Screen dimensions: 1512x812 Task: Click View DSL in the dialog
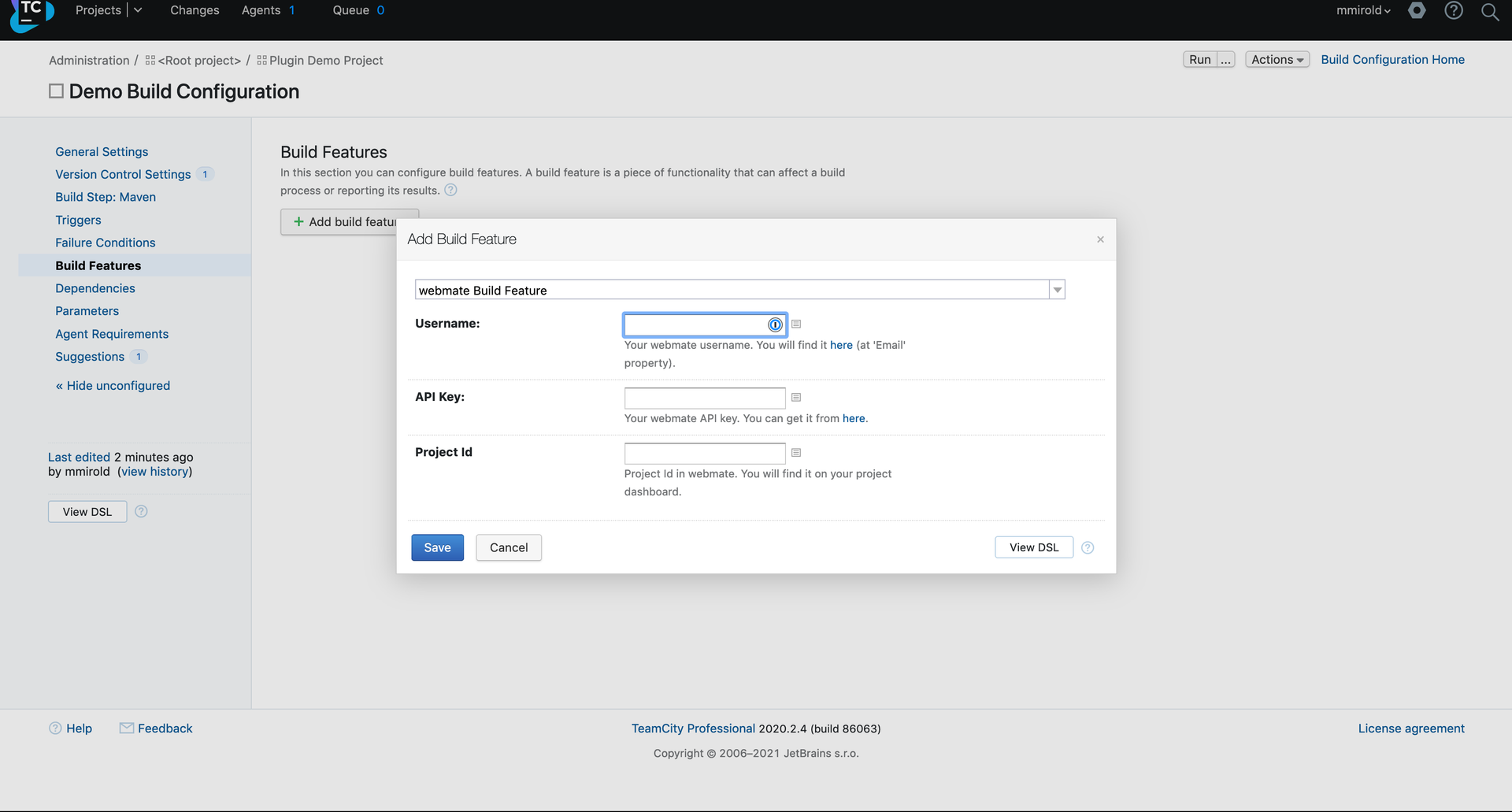pos(1034,547)
